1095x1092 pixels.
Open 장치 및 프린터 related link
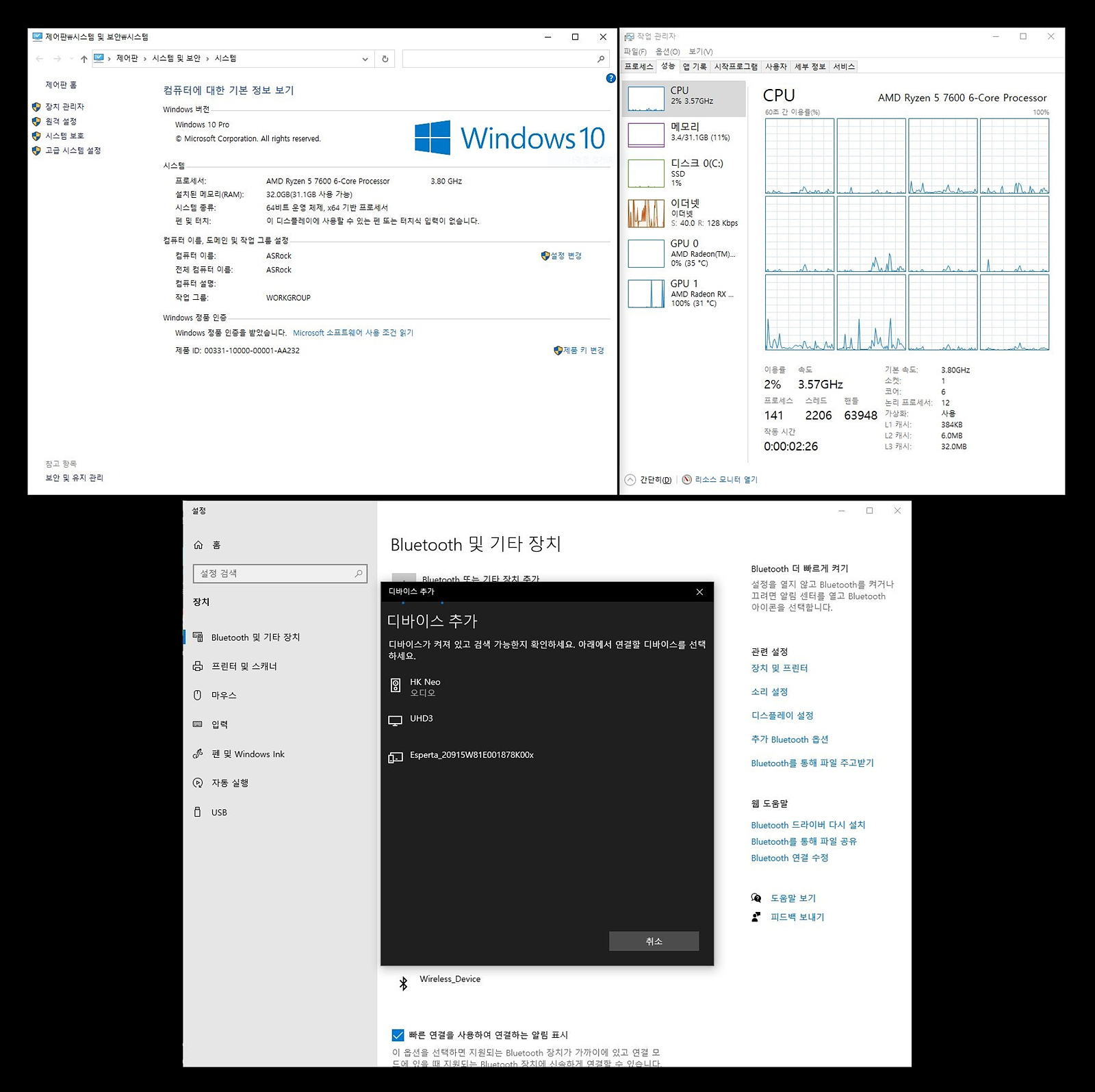point(780,668)
